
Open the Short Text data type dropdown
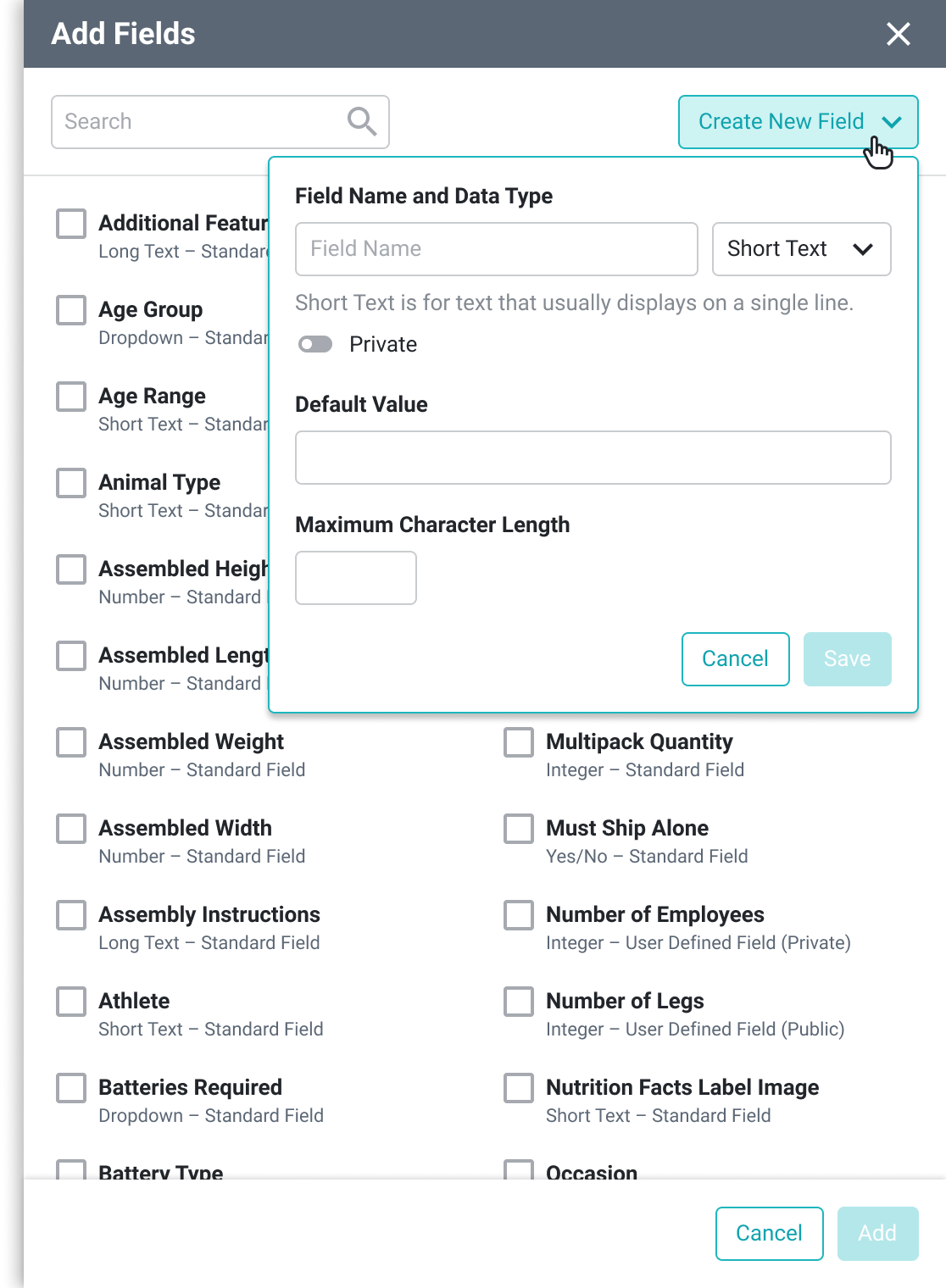click(801, 249)
